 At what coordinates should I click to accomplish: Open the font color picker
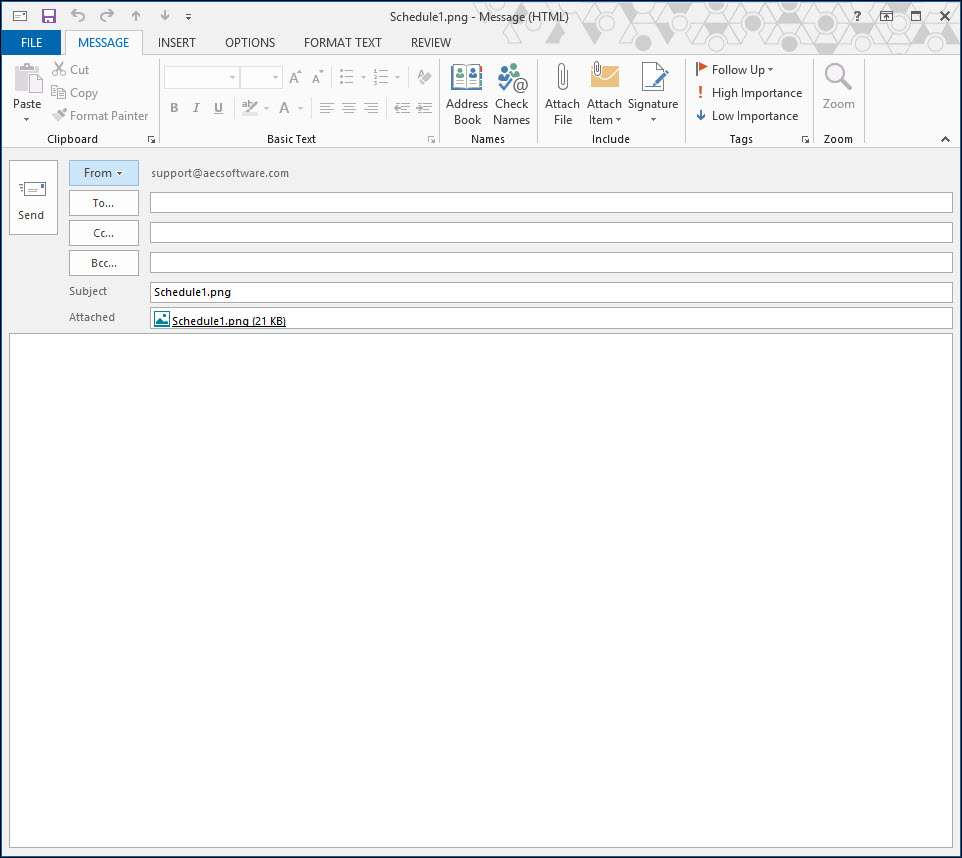coord(299,108)
